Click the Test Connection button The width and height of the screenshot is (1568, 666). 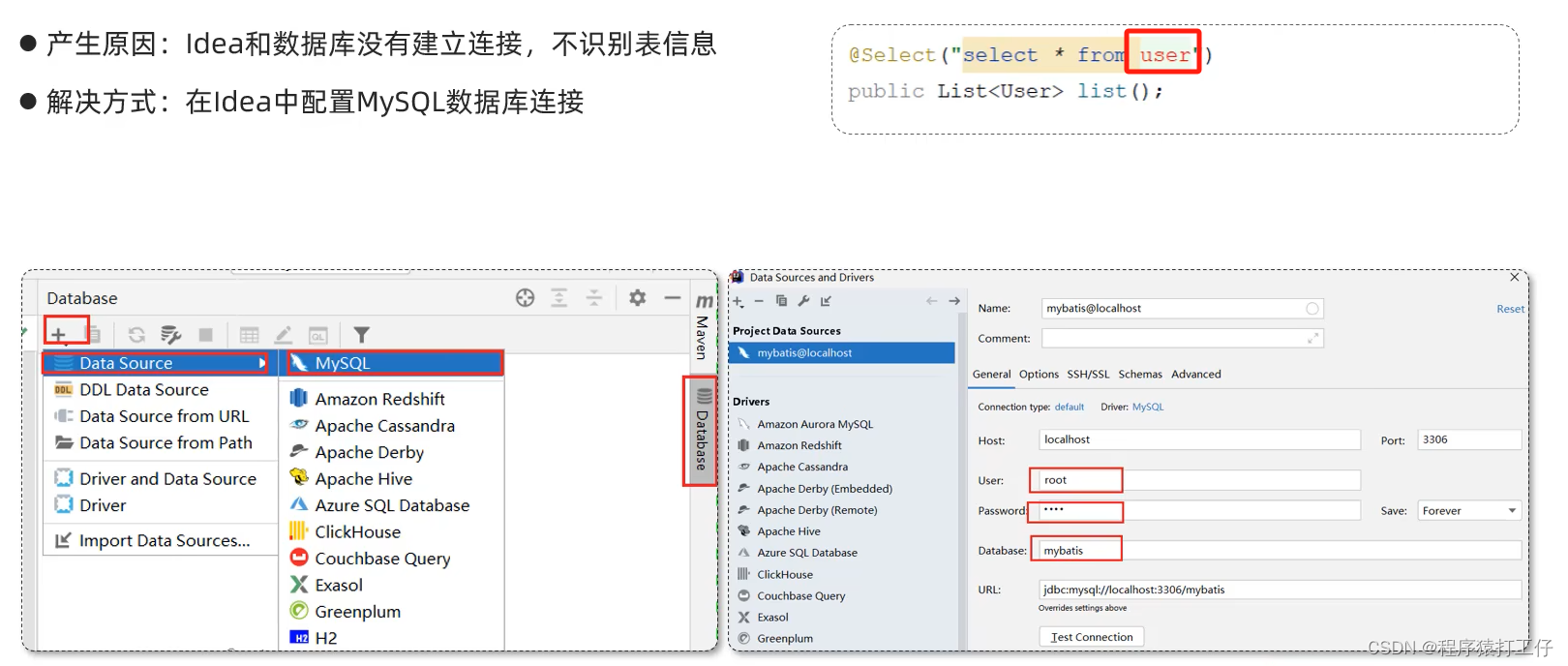pos(1092,637)
